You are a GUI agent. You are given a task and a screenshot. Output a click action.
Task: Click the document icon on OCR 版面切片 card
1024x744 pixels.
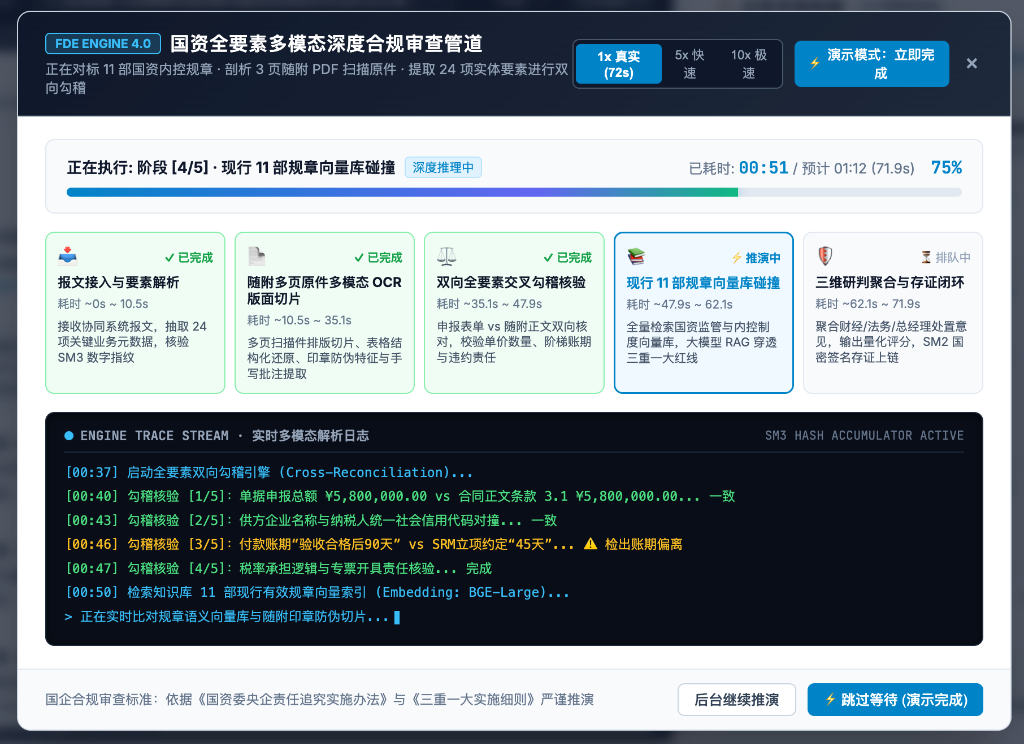click(257, 256)
